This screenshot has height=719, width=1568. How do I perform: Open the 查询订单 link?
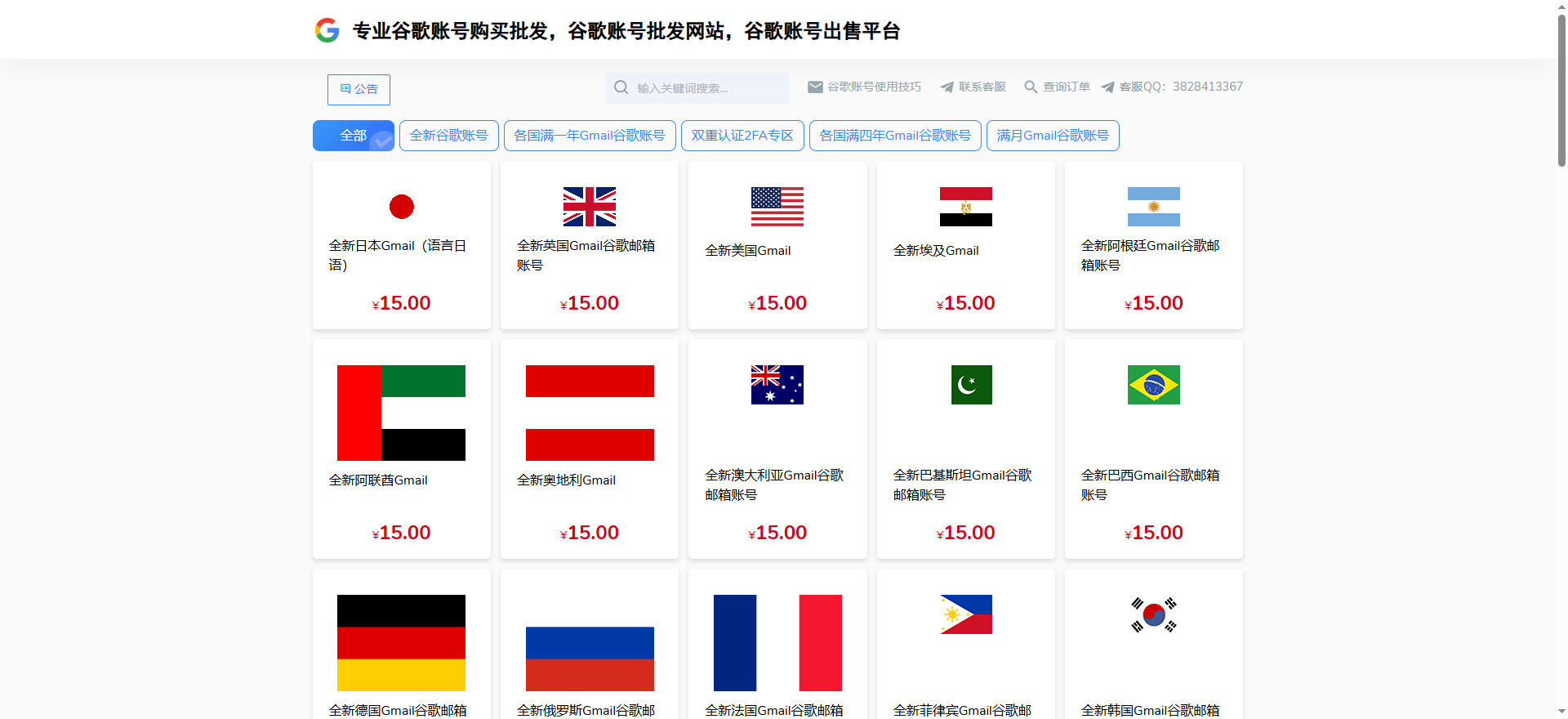pyautogui.click(x=1067, y=87)
